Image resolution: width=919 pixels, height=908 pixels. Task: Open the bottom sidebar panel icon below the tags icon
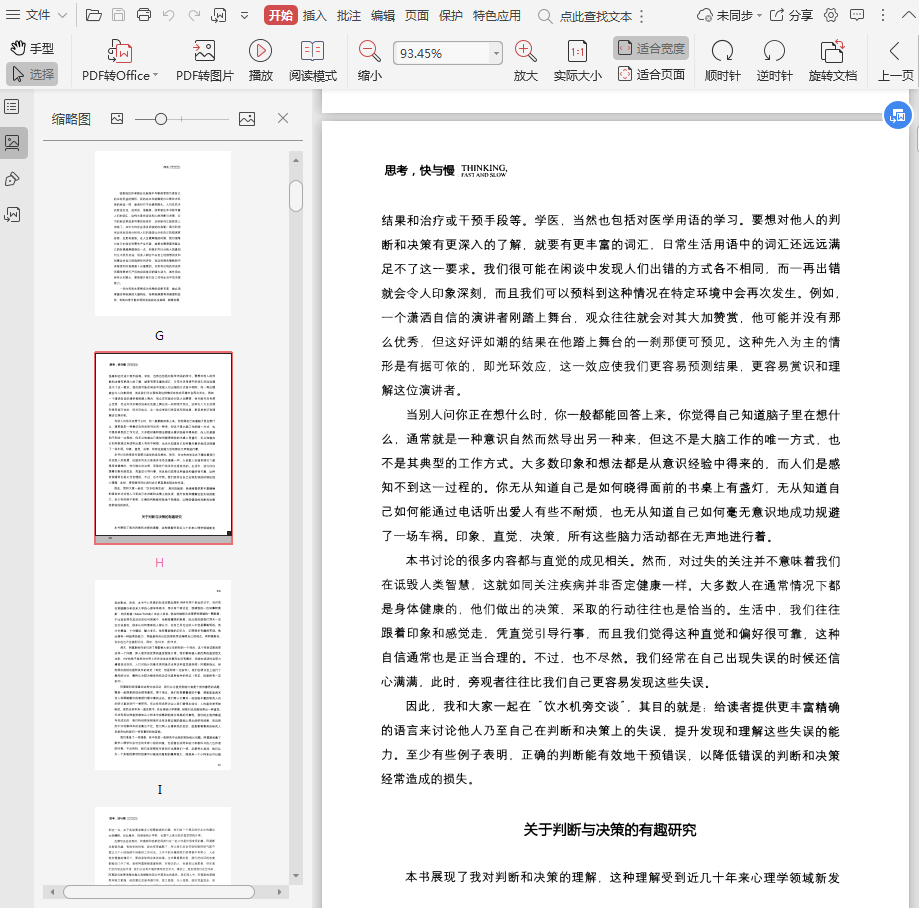(x=12, y=215)
